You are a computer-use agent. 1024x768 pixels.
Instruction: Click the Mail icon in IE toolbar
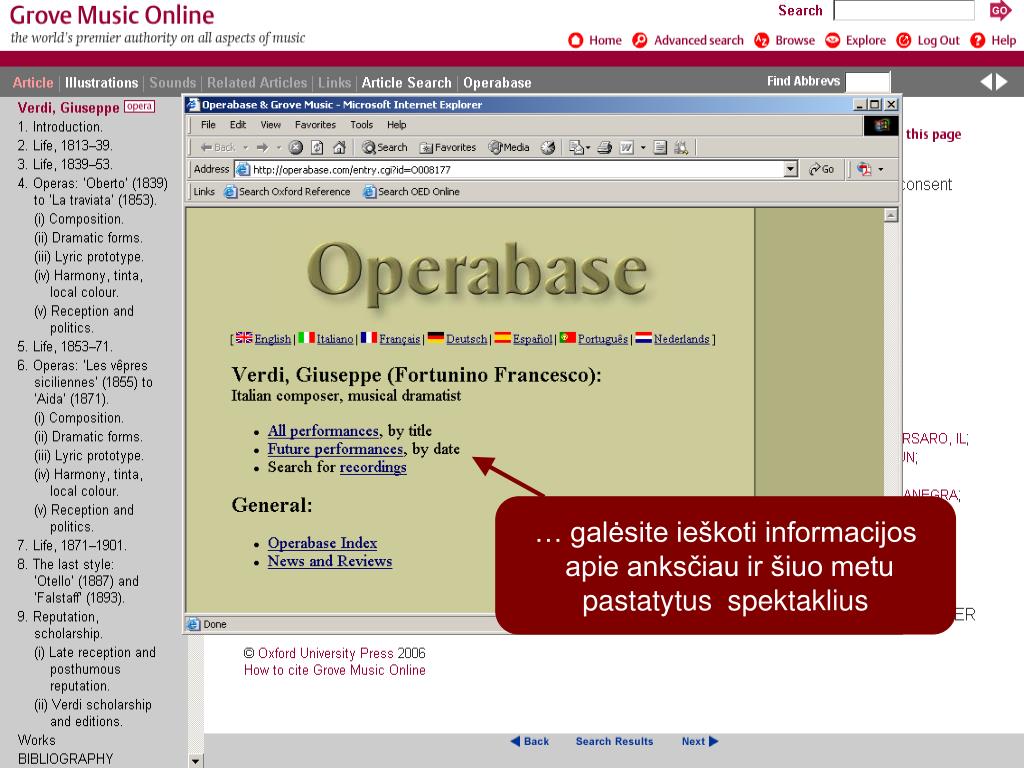[x=576, y=148]
